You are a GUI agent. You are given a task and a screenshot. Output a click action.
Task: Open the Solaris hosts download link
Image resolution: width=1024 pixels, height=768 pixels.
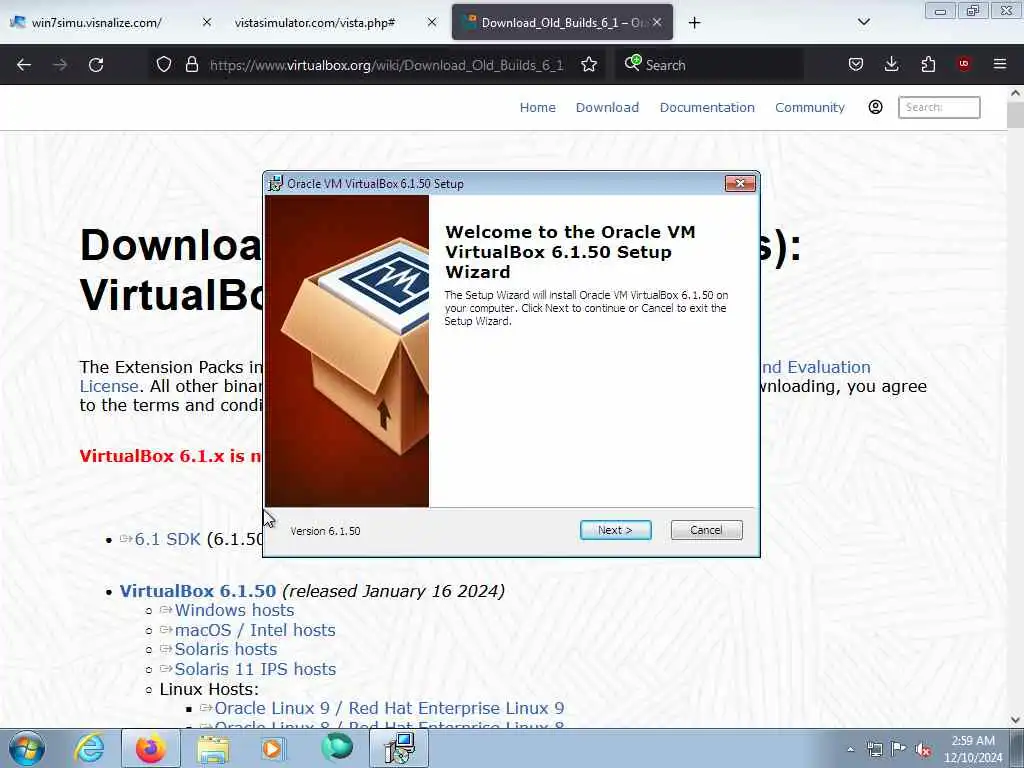(x=225, y=649)
